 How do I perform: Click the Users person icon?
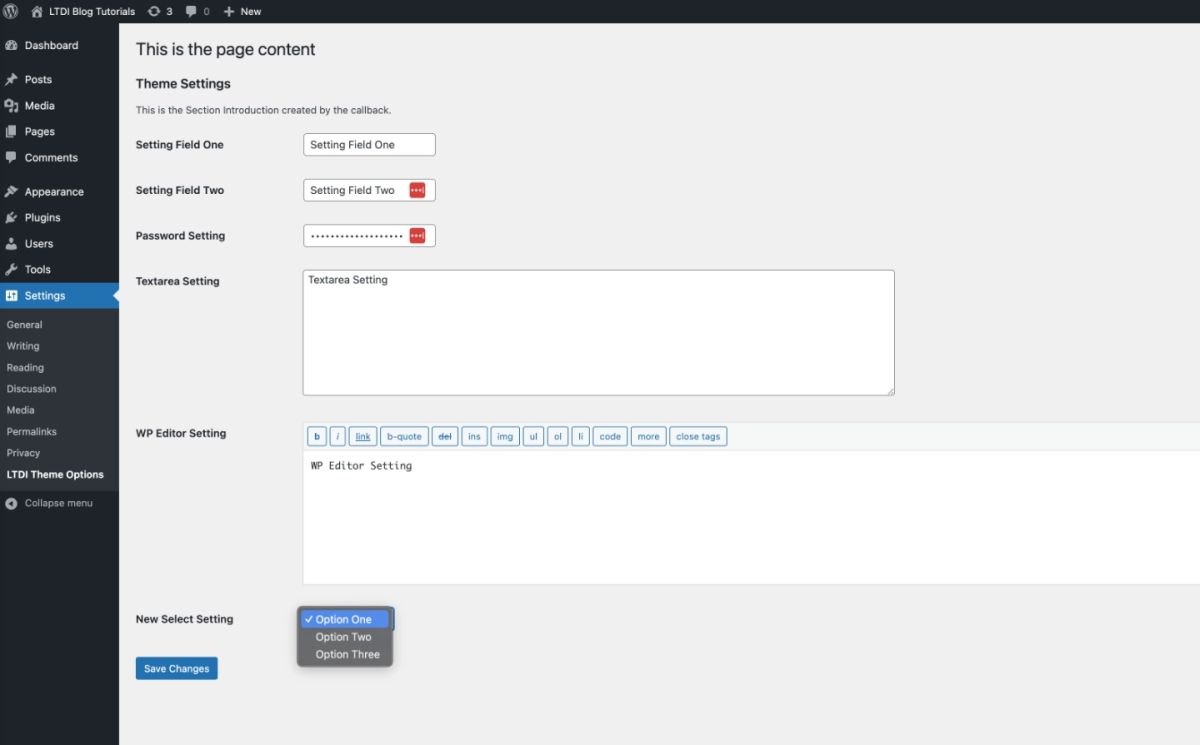[12, 243]
